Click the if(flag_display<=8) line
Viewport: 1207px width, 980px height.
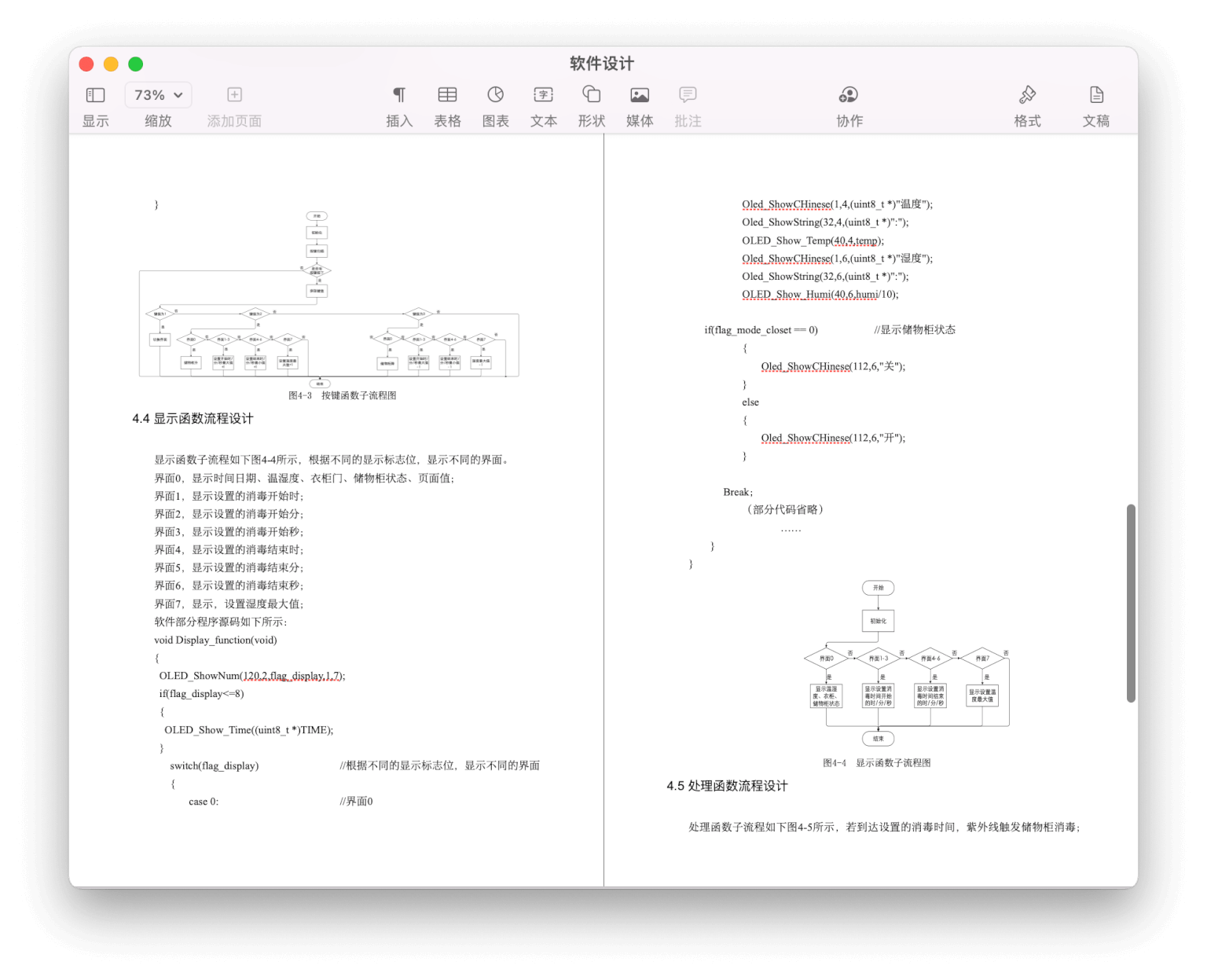(x=201, y=694)
